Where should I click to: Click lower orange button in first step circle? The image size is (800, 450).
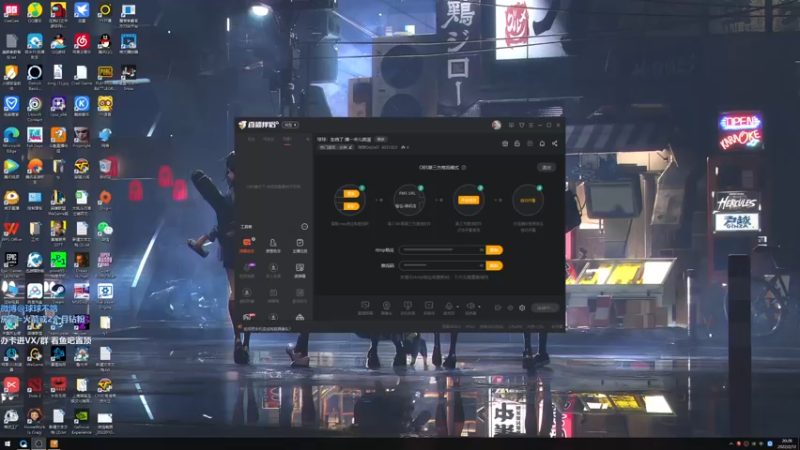point(351,206)
